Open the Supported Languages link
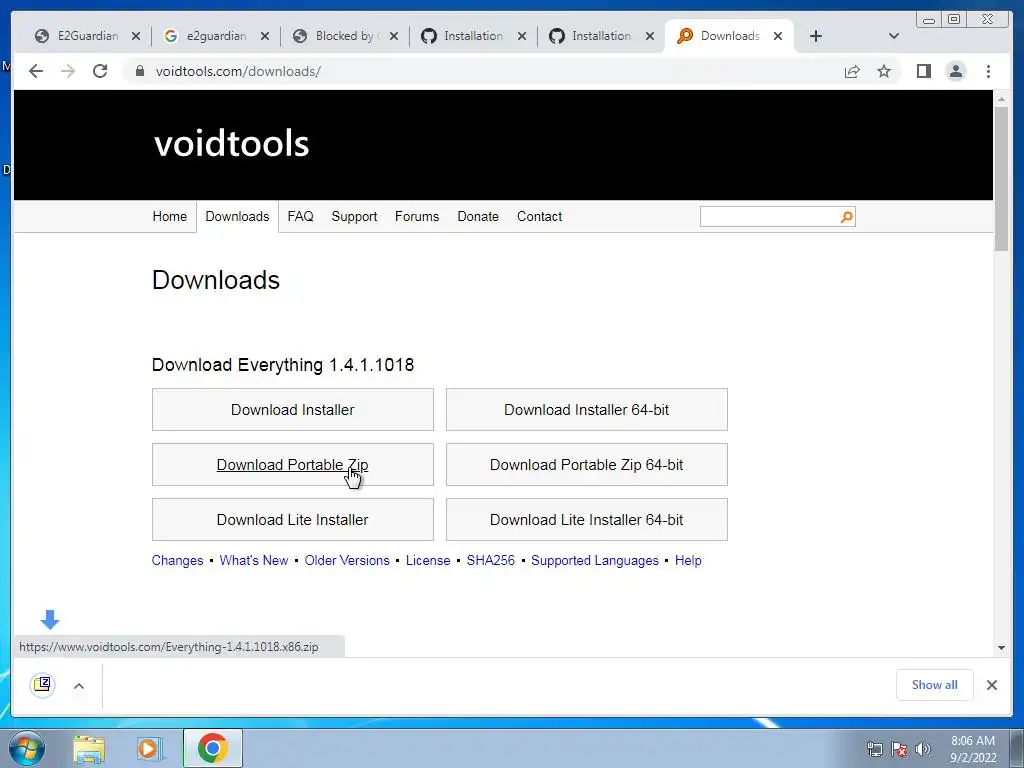Screen dimensions: 1024x768 pos(595,560)
